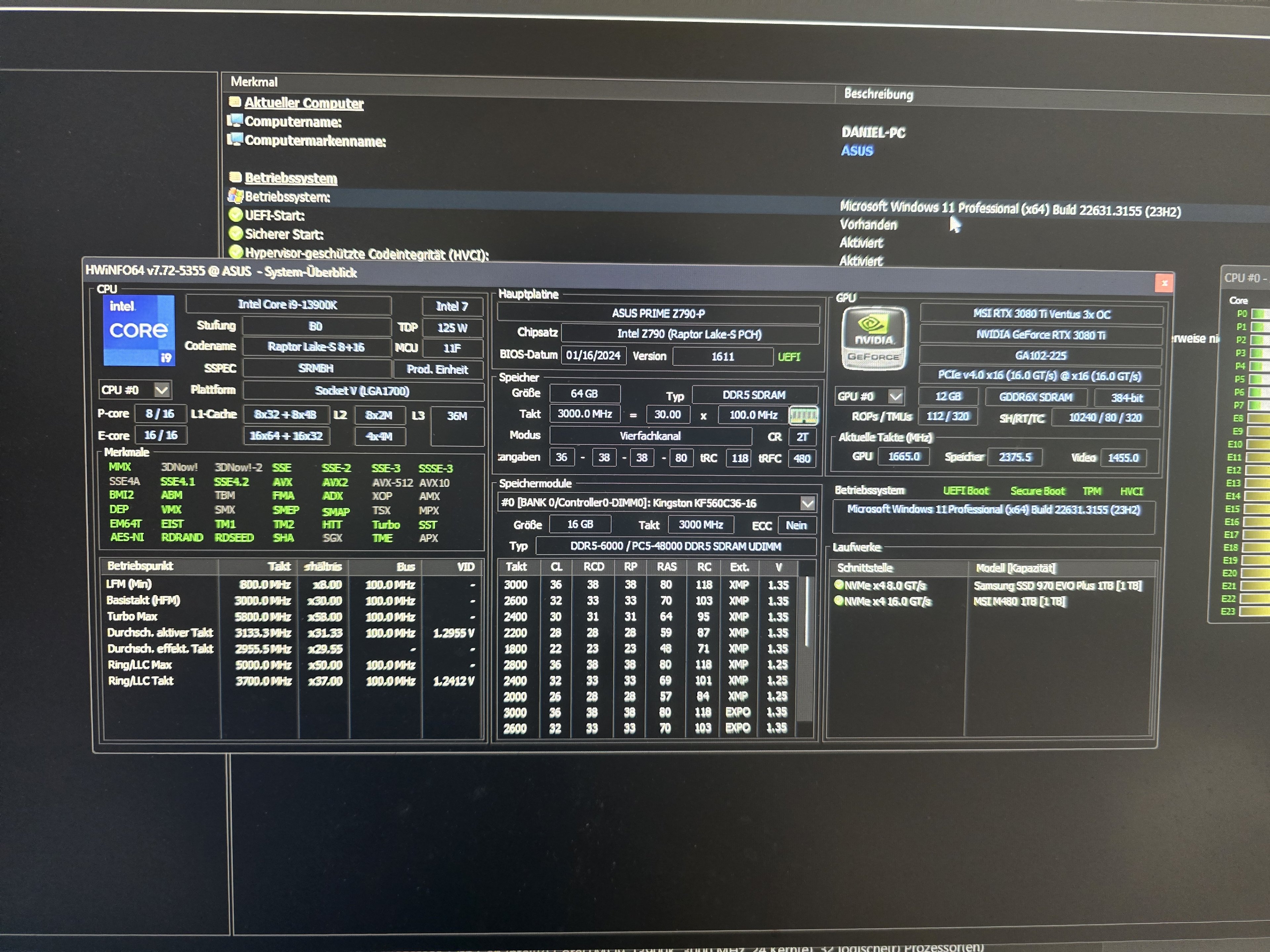
Task: Click the Beschreibung column header
Action: tap(878, 94)
